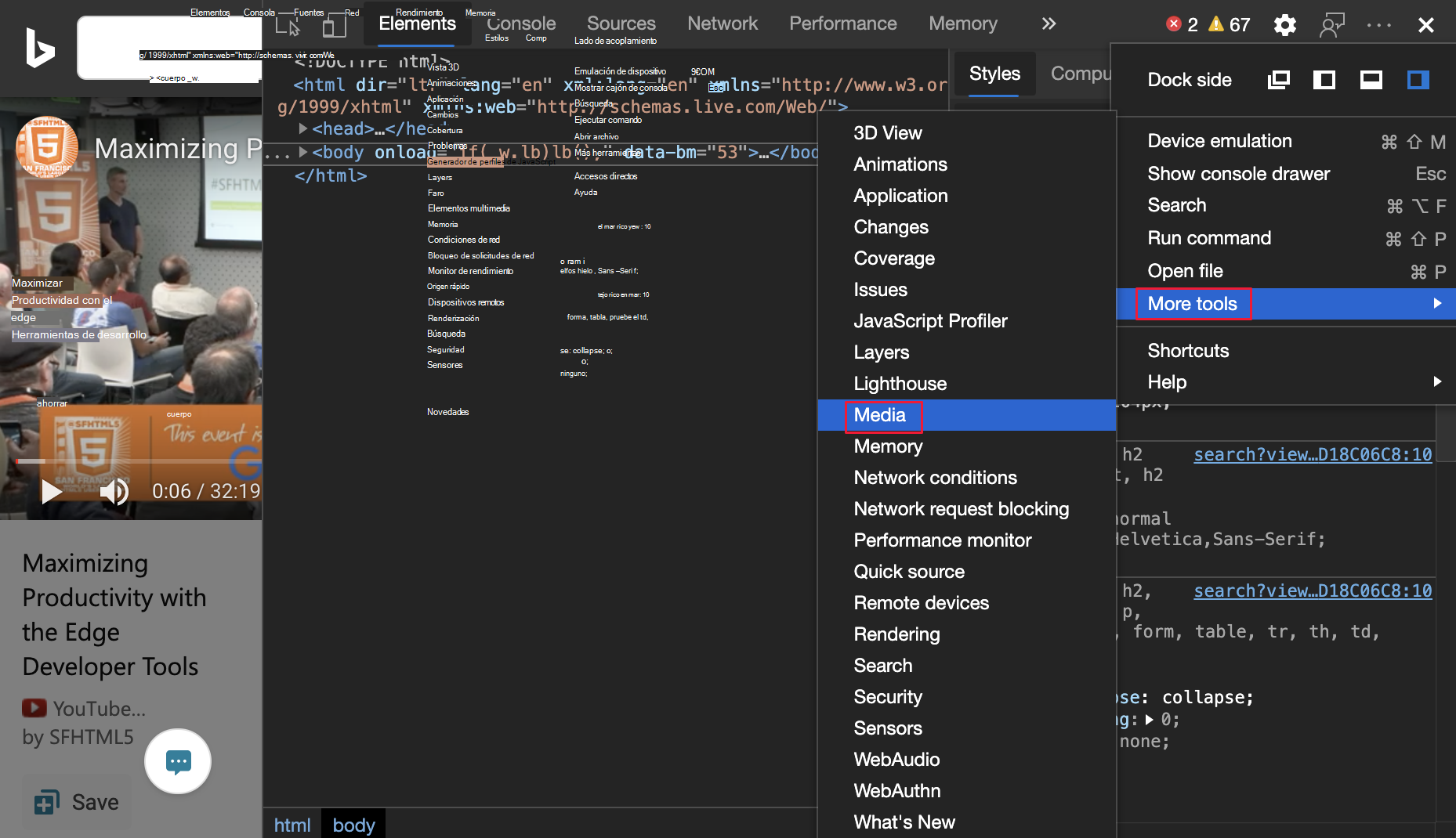Dock DevTools to the bottom
The height and width of the screenshot is (838, 1456).
click(1371, 80)
